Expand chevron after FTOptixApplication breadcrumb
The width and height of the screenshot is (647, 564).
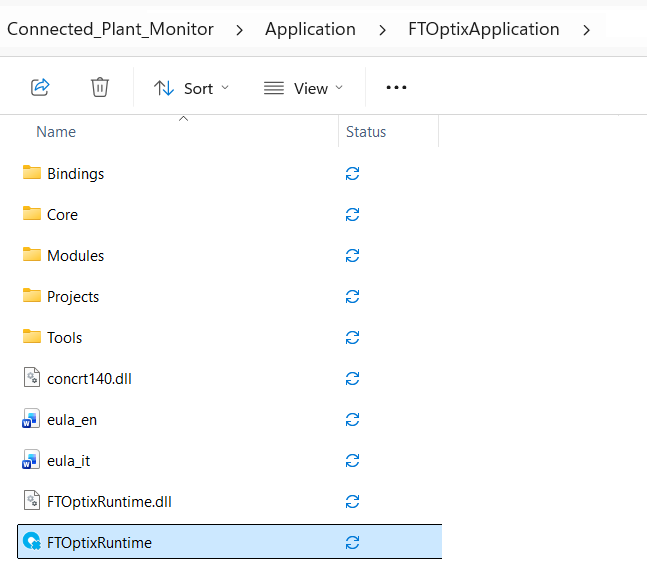[x=586, y=30]
